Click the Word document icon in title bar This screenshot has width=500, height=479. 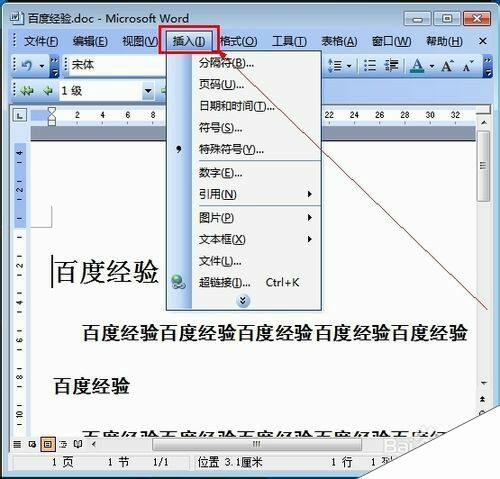[16, 18]
